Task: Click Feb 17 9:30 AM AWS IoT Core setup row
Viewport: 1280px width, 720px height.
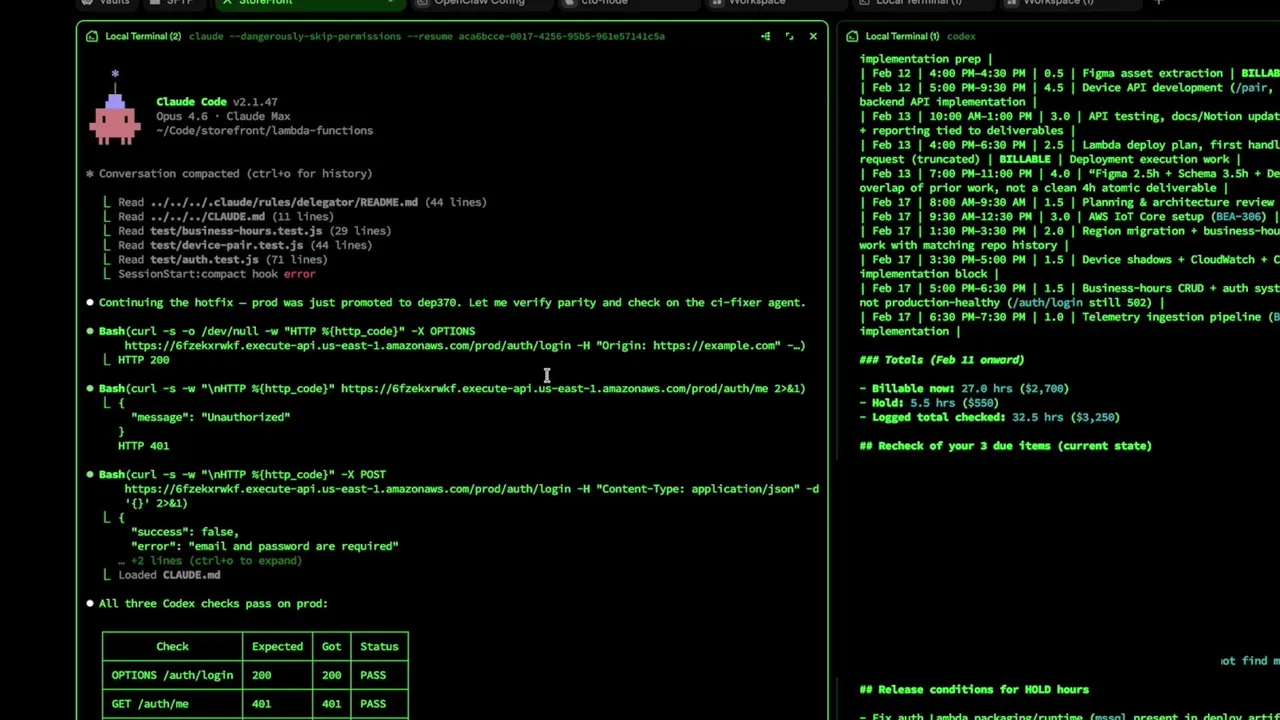Action: pos(1069,216)
